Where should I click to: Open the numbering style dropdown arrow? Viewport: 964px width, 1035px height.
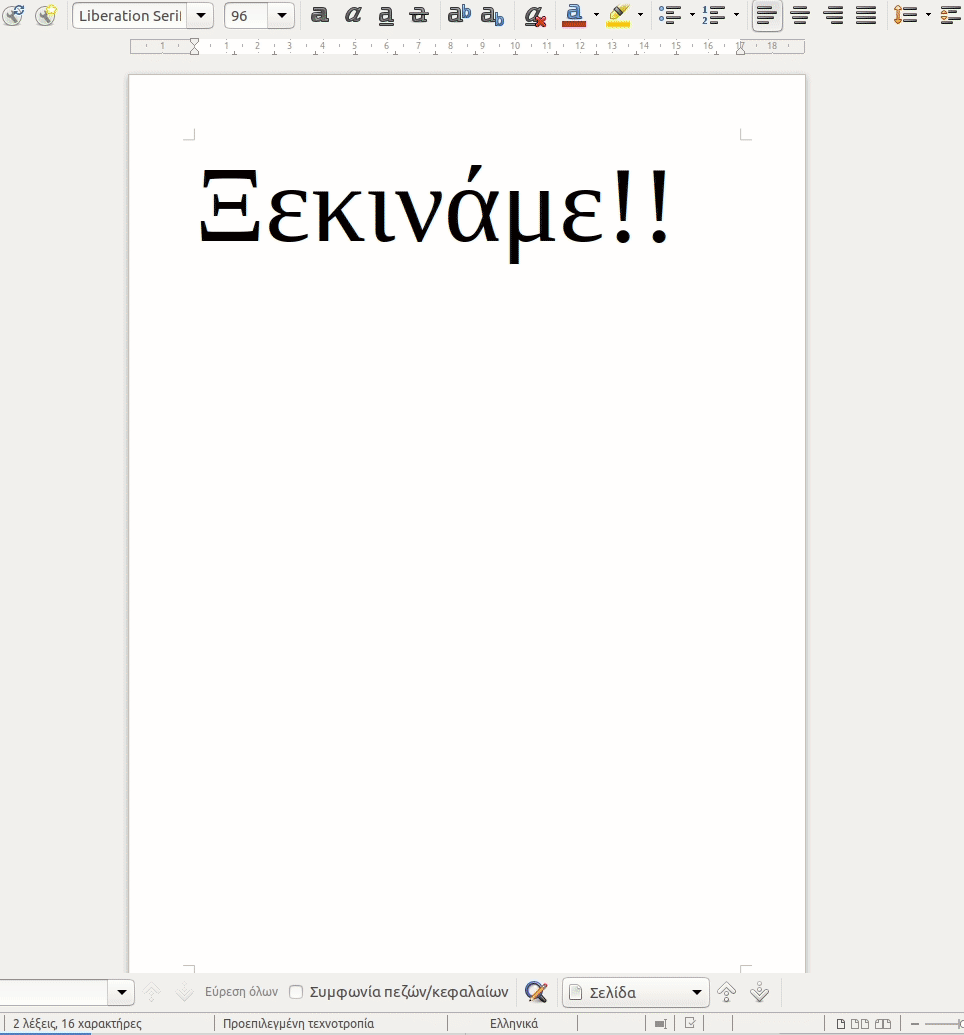[736, 15]
